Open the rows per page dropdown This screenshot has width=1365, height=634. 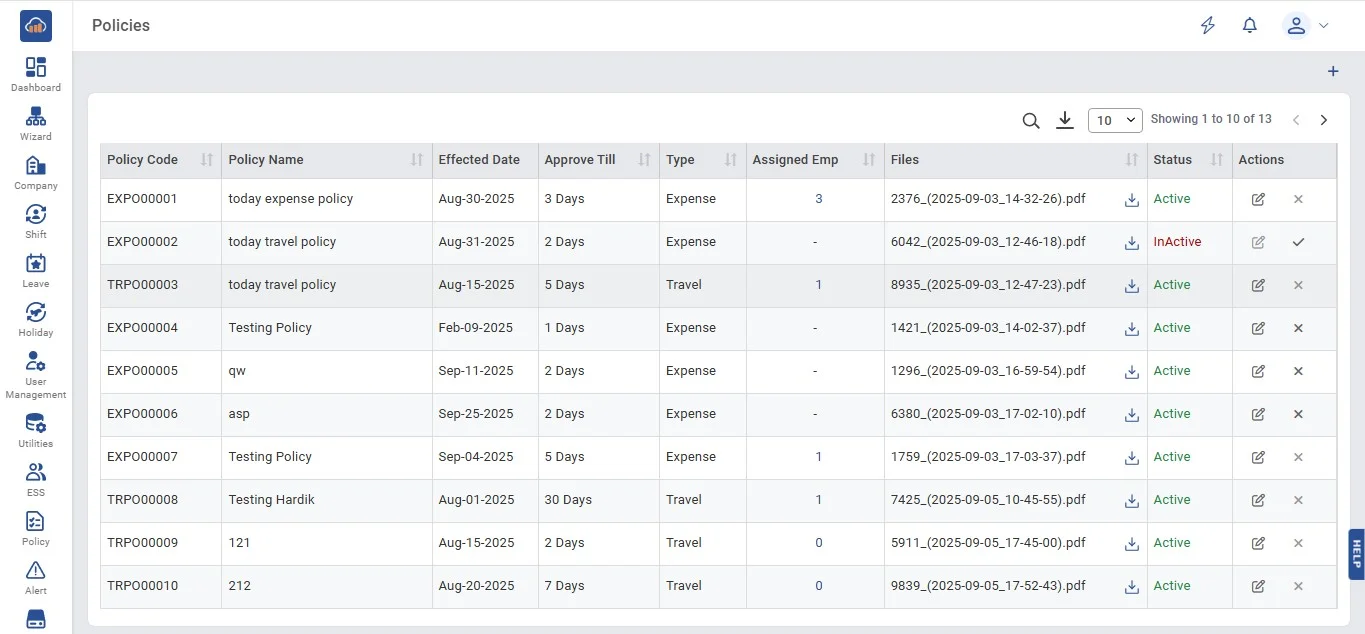[x=1115, y=120]
